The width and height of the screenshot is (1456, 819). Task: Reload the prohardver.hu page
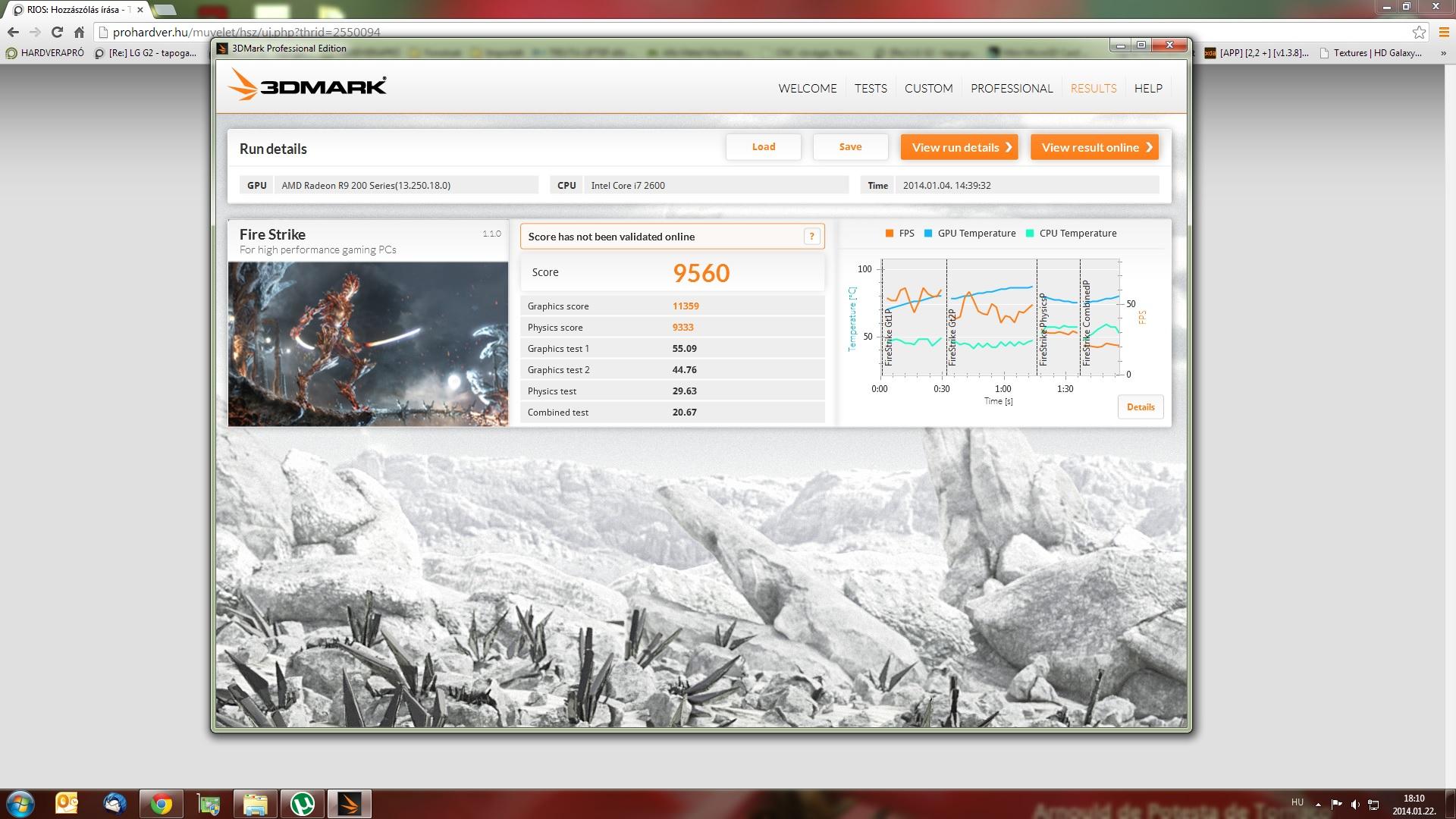click(57, 32)
